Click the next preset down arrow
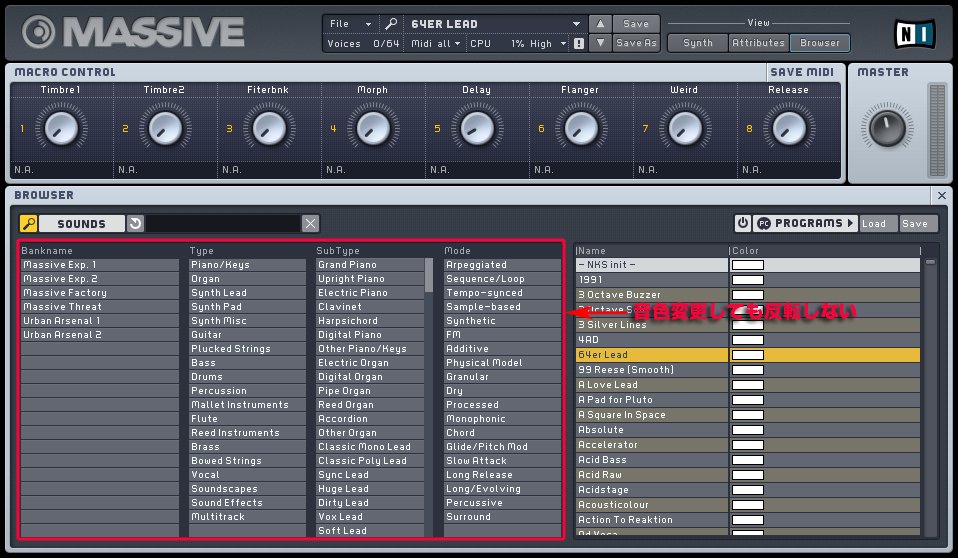Viewport: 958px width, 558px height. [x=600, y=43]
